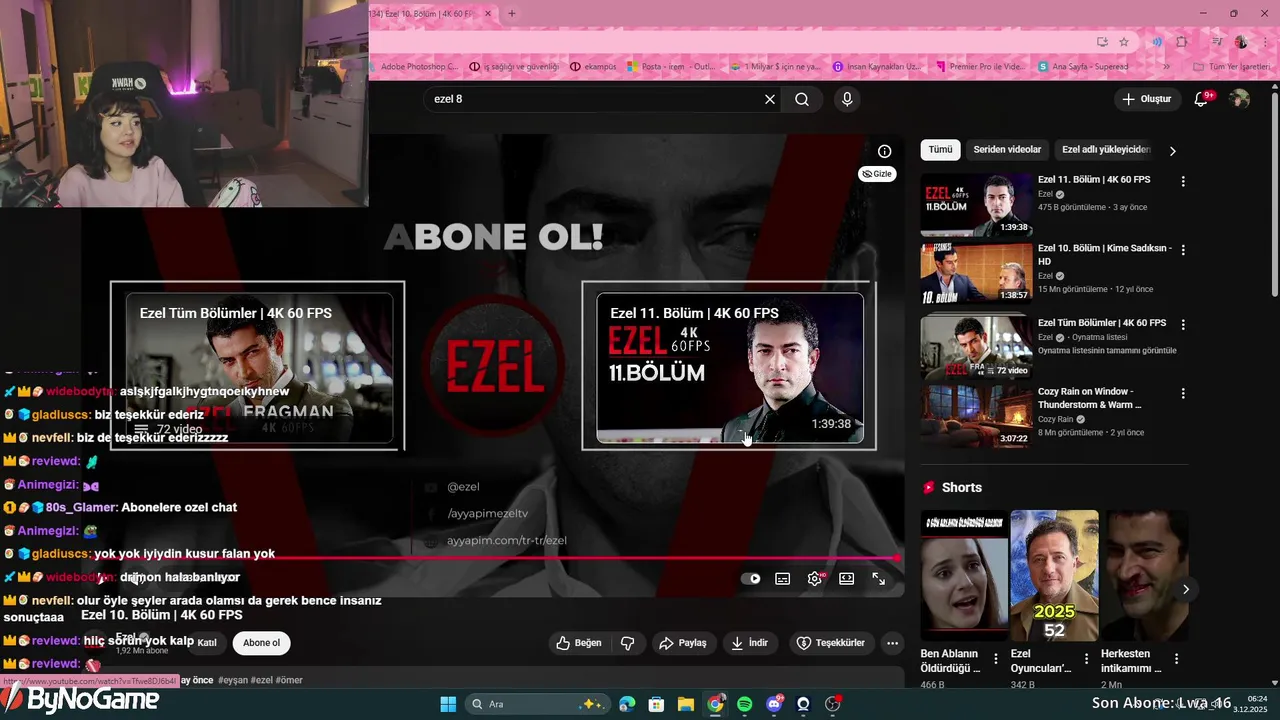Open Discord from taskbar

pyautogui.click(x=774, y=704)
